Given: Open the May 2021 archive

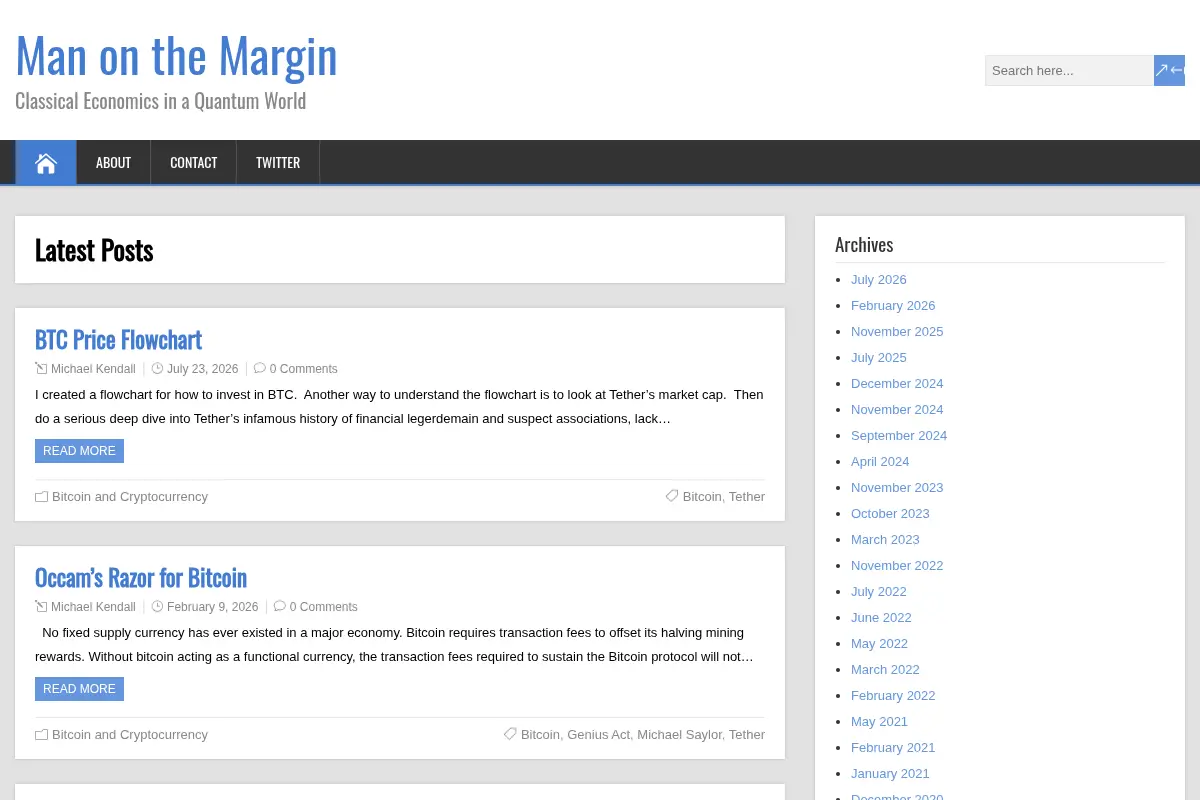Looking at the screenshot, I should [879, 722].
